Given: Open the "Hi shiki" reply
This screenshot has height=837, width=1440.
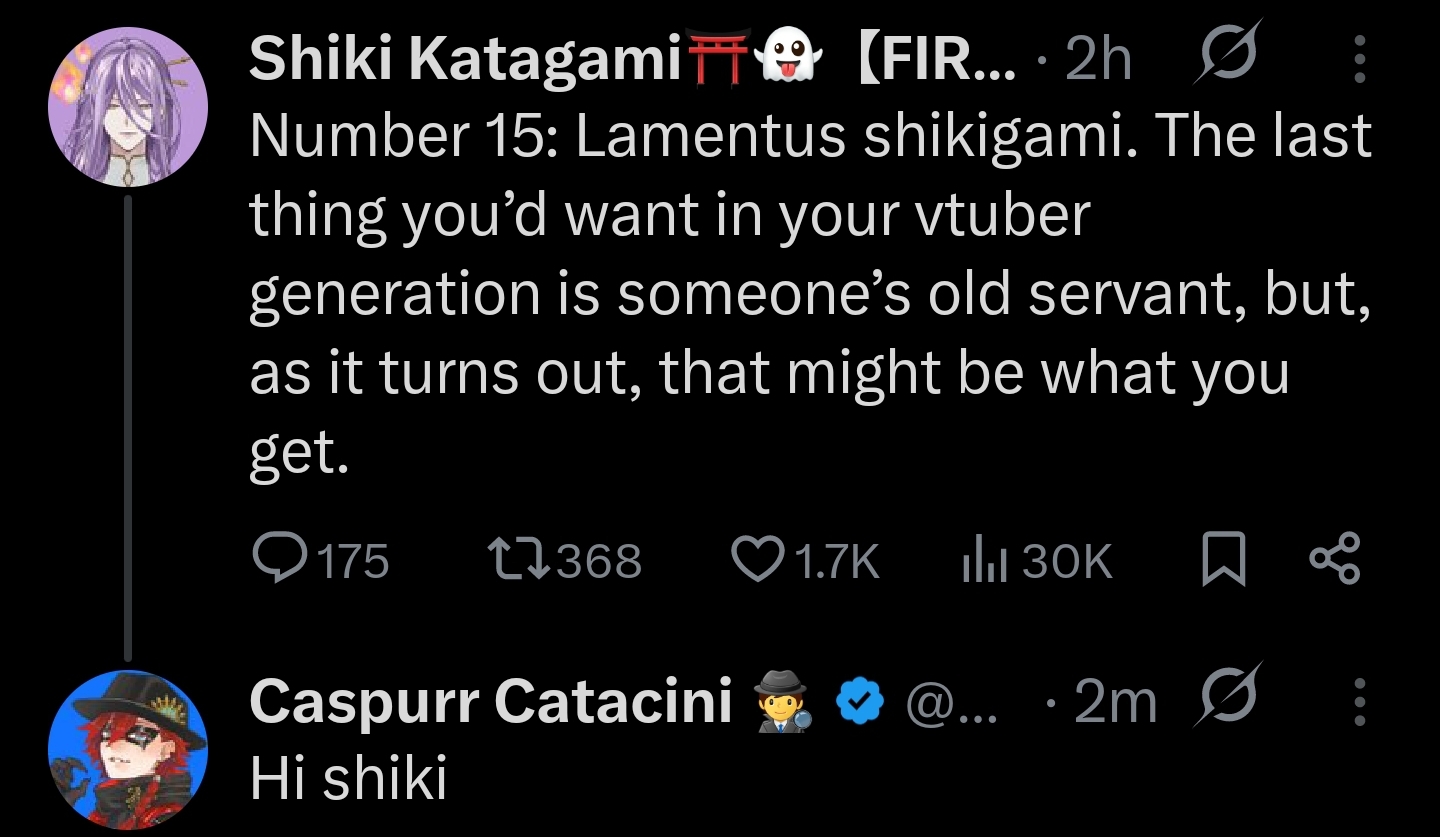Looking at the screenshot, I should click(x=347, y=778).
